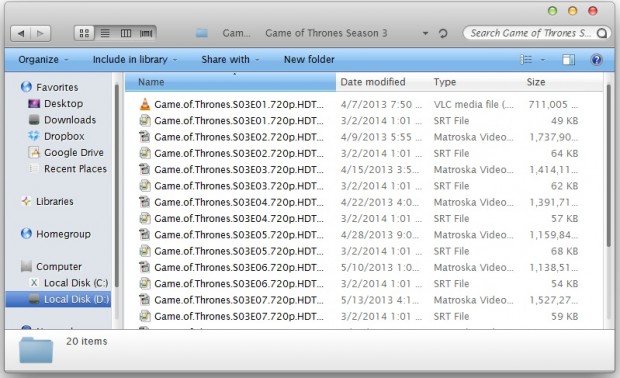
Task: Click the Google Drive icon in sidebar
Action: pos(34,152)
